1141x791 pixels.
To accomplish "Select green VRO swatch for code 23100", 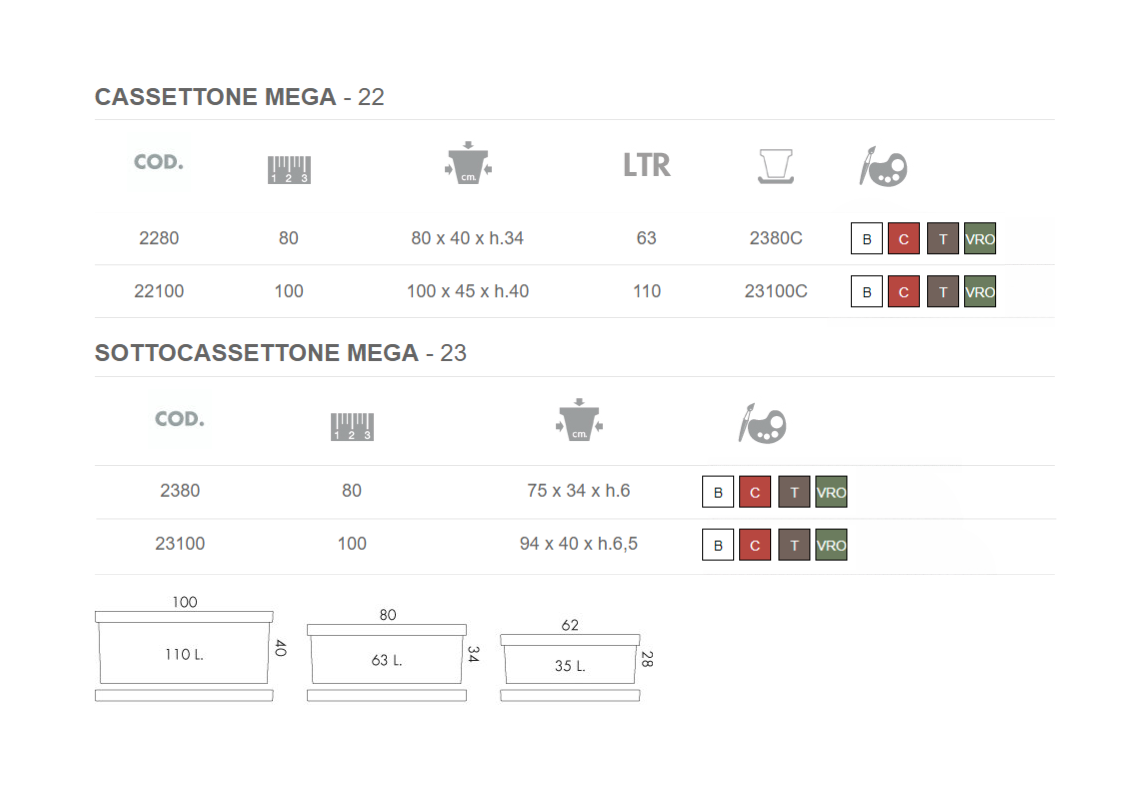I will click(x=831, y=545).
